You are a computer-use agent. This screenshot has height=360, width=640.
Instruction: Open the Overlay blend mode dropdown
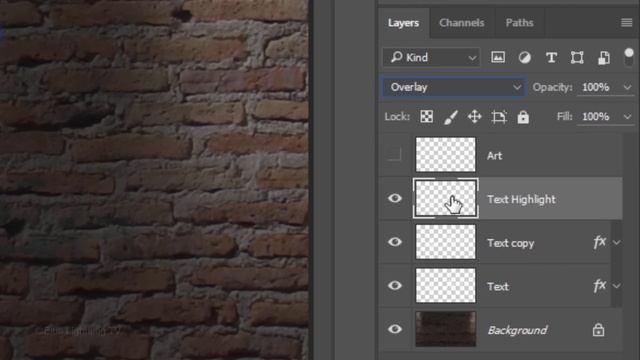[454, 87]
